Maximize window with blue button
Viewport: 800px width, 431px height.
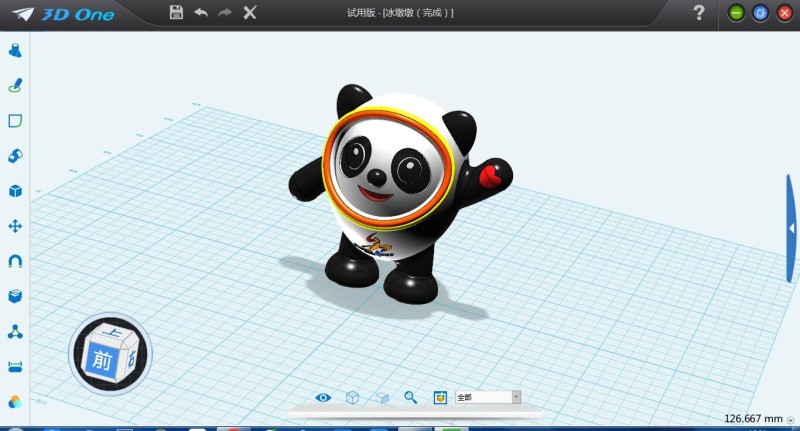pyautogui.click(x=760, y=13)
